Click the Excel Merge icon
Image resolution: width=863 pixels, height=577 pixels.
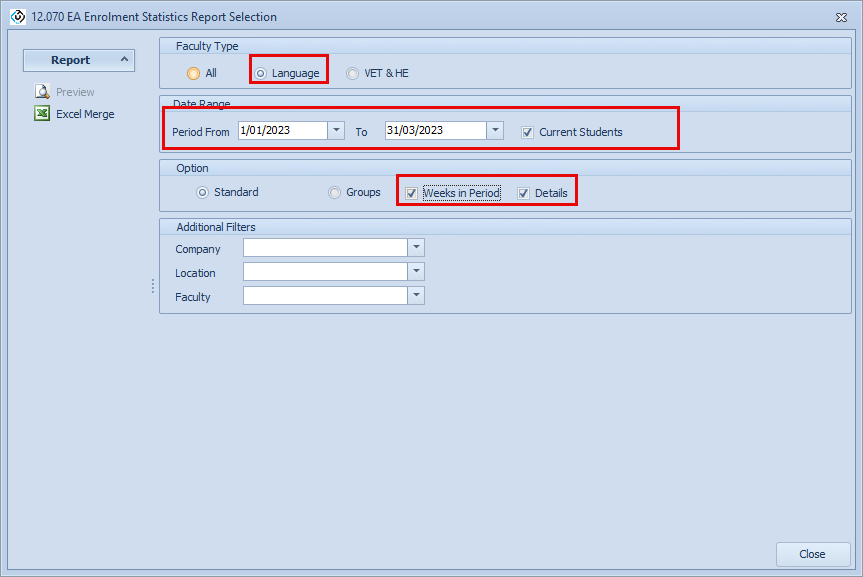click(43, 114)
